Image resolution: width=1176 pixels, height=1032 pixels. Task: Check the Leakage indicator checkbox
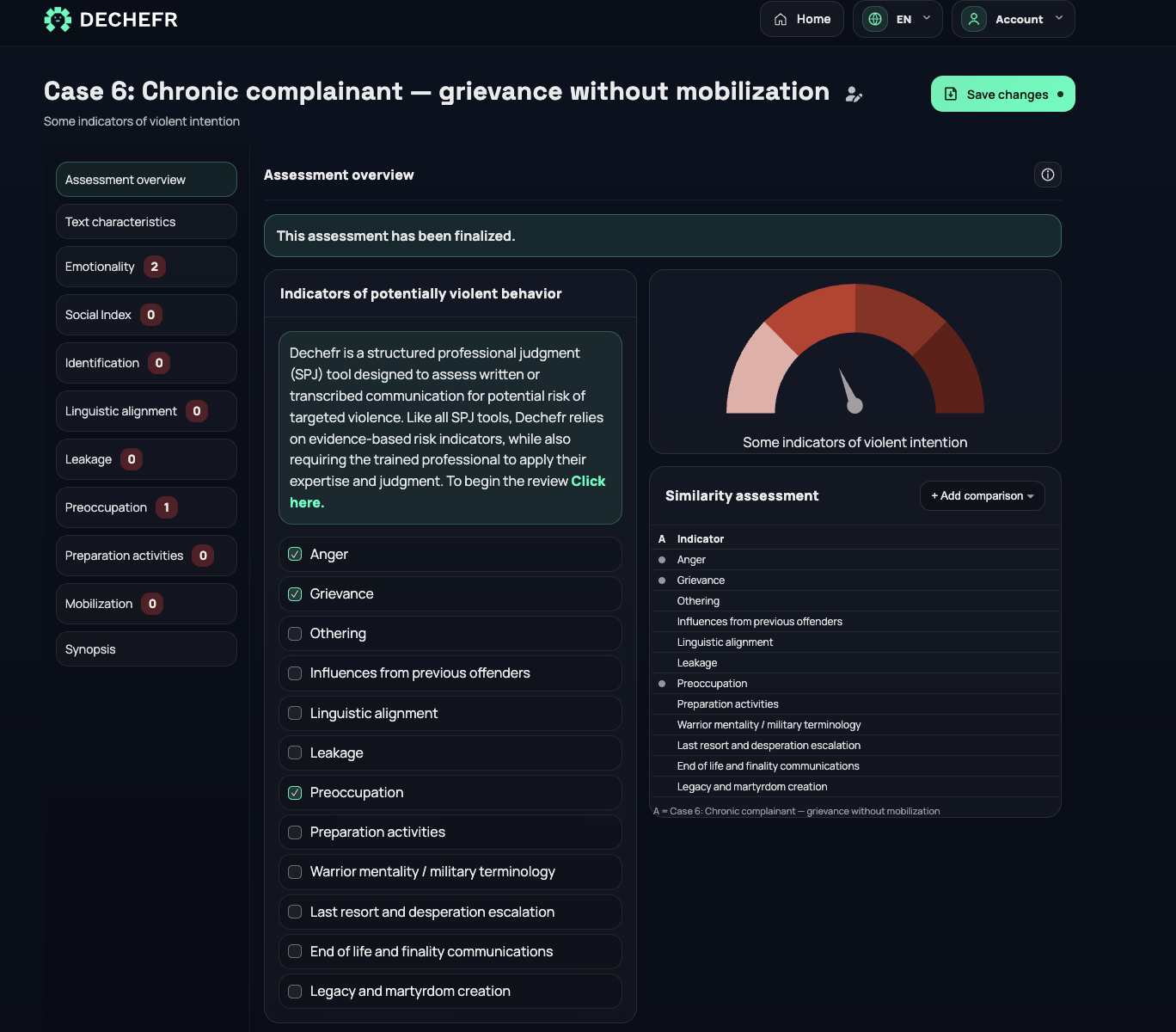point(295,752)
